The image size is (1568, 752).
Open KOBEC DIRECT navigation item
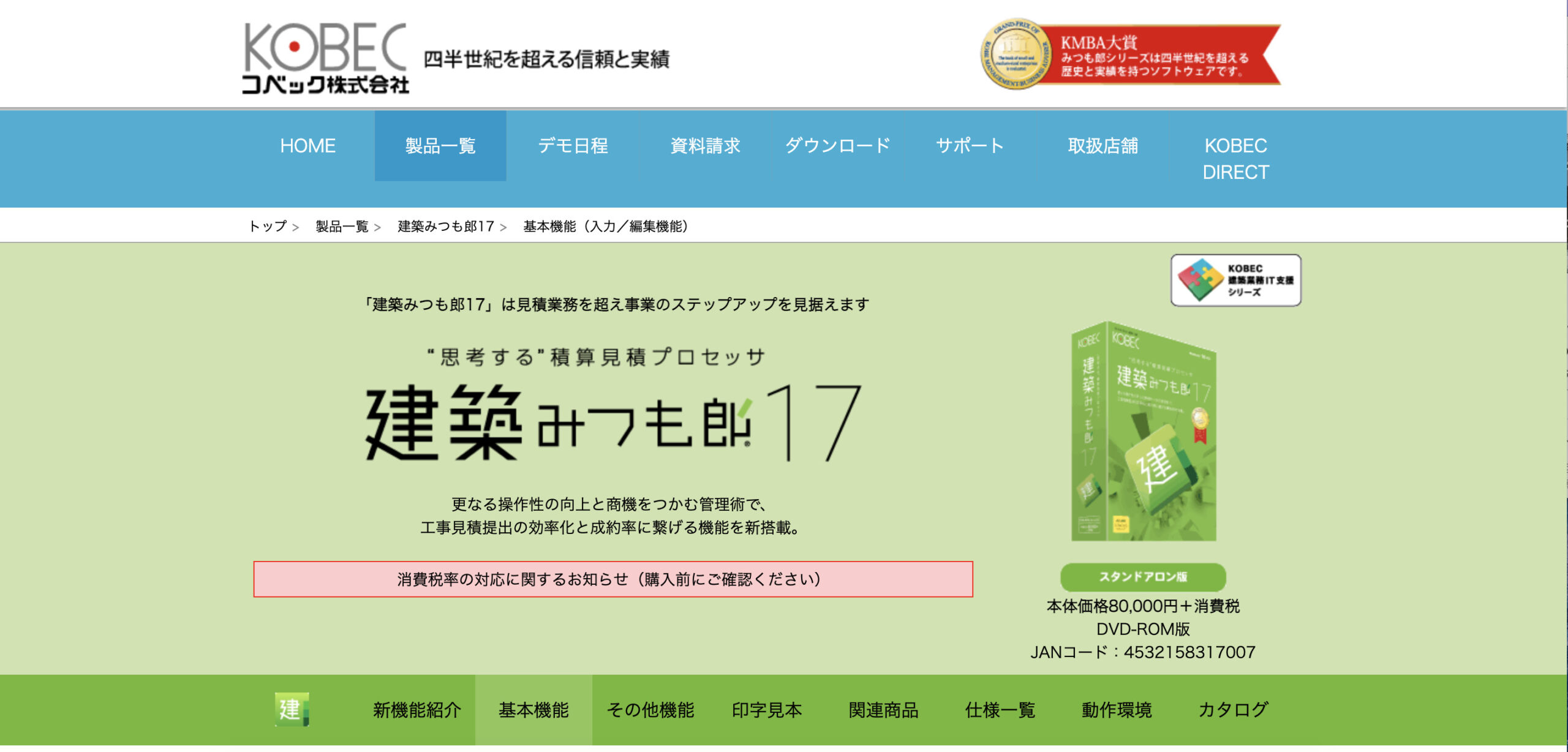(x=1235, y=159)
